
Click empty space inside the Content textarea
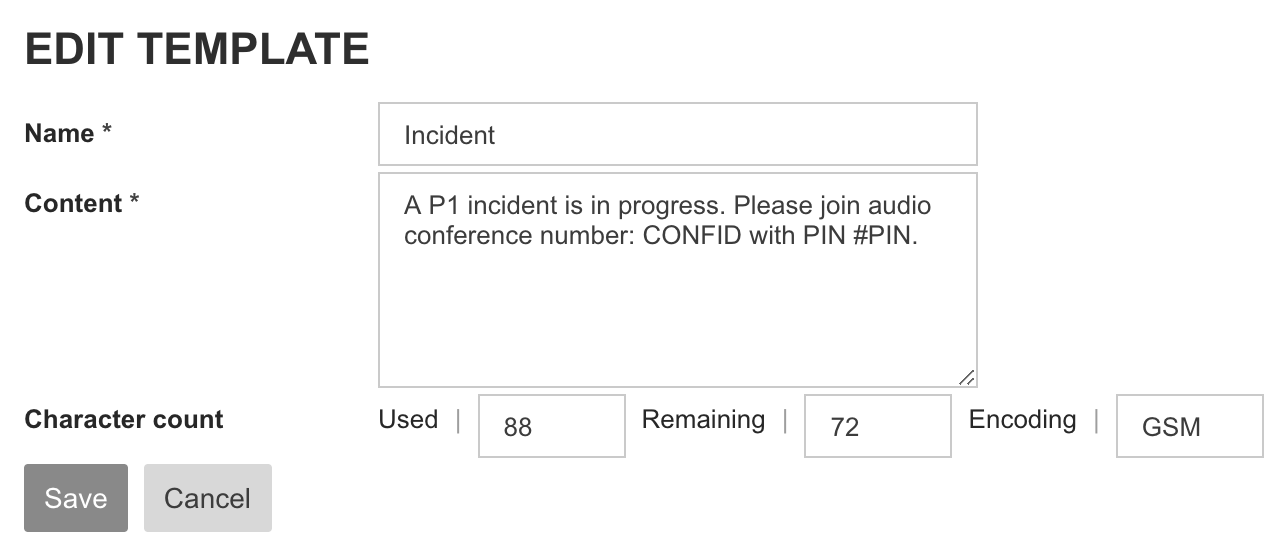click(677, 320)
